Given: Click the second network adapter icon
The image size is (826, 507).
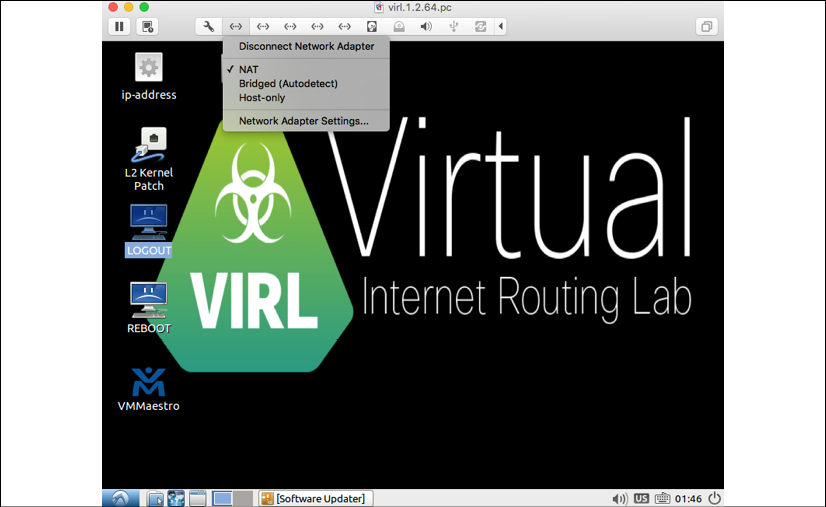Looking at the screenshot, I should pyautogui.click(x=263, y=26).
